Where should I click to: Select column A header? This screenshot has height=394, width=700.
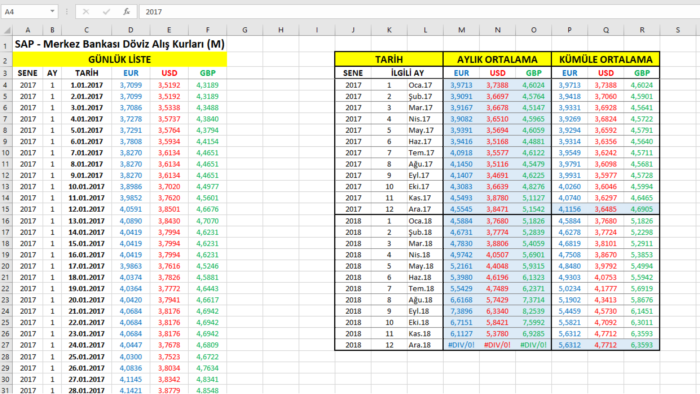tap(28, 30)
